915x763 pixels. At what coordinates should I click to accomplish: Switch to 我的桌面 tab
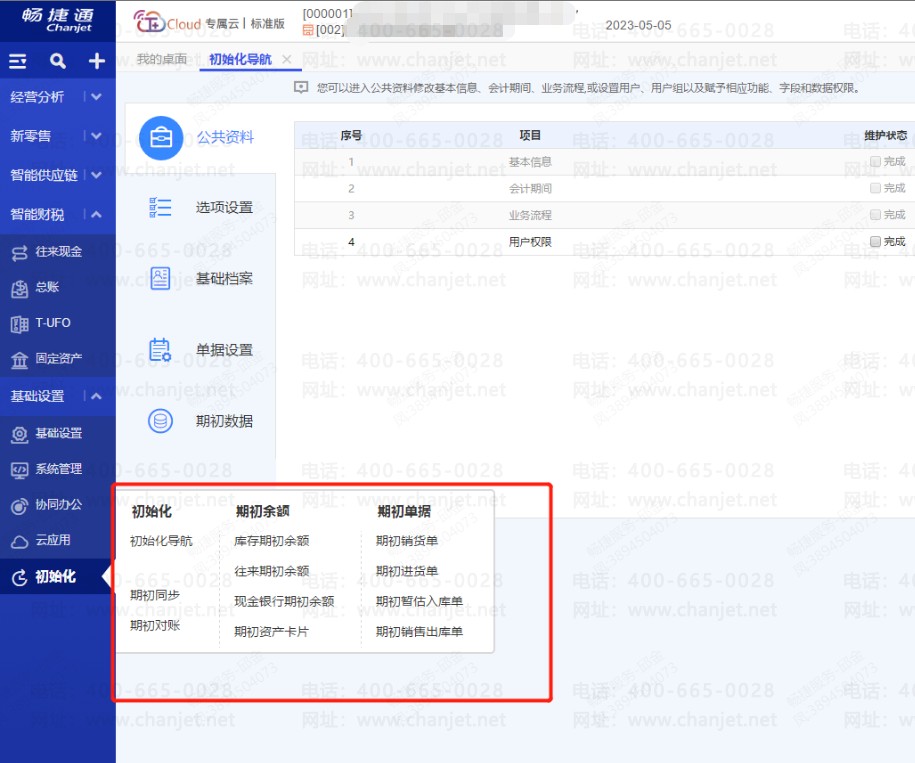coord(162,59)
